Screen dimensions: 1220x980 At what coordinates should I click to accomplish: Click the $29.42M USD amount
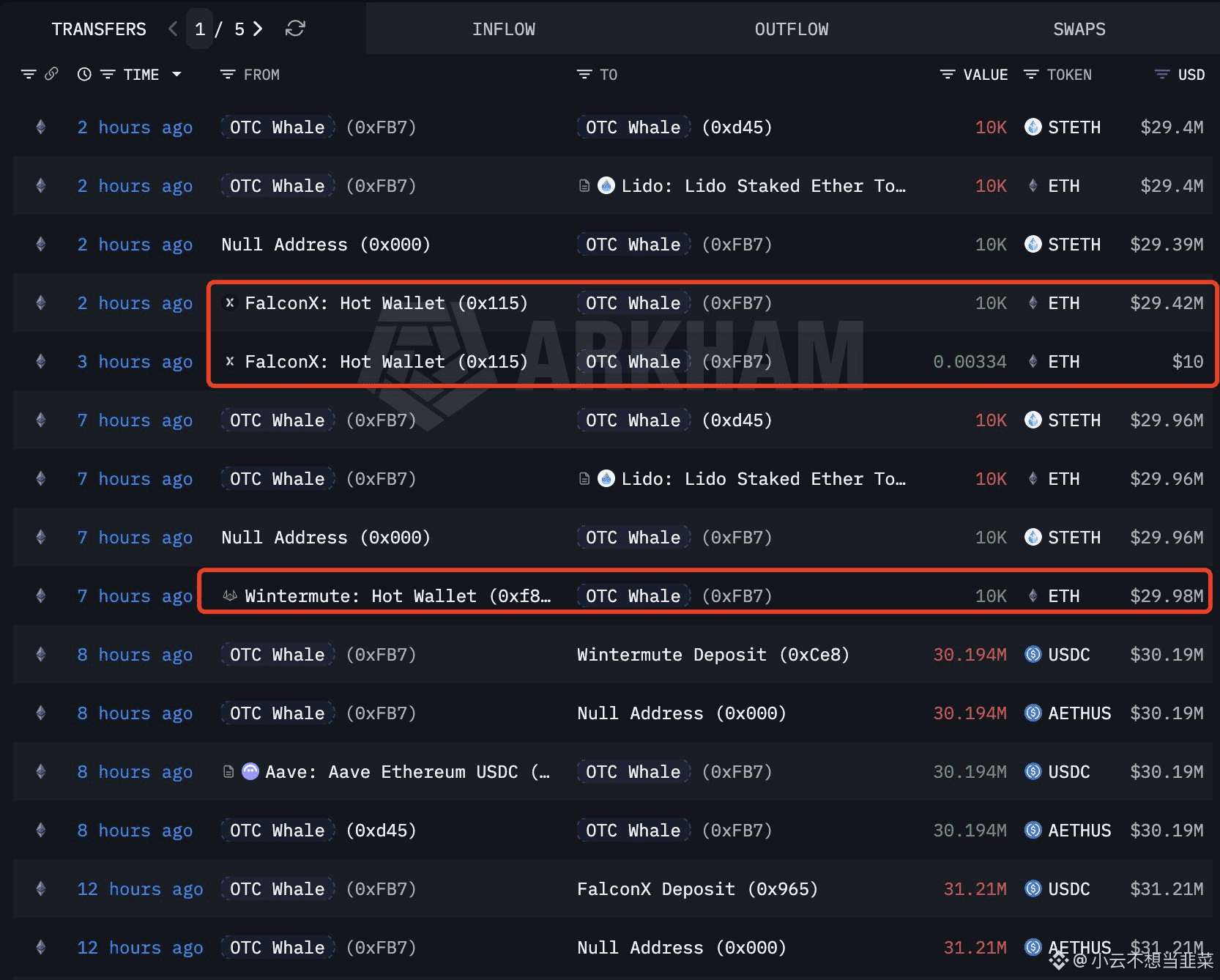(x=1167, y=303)
